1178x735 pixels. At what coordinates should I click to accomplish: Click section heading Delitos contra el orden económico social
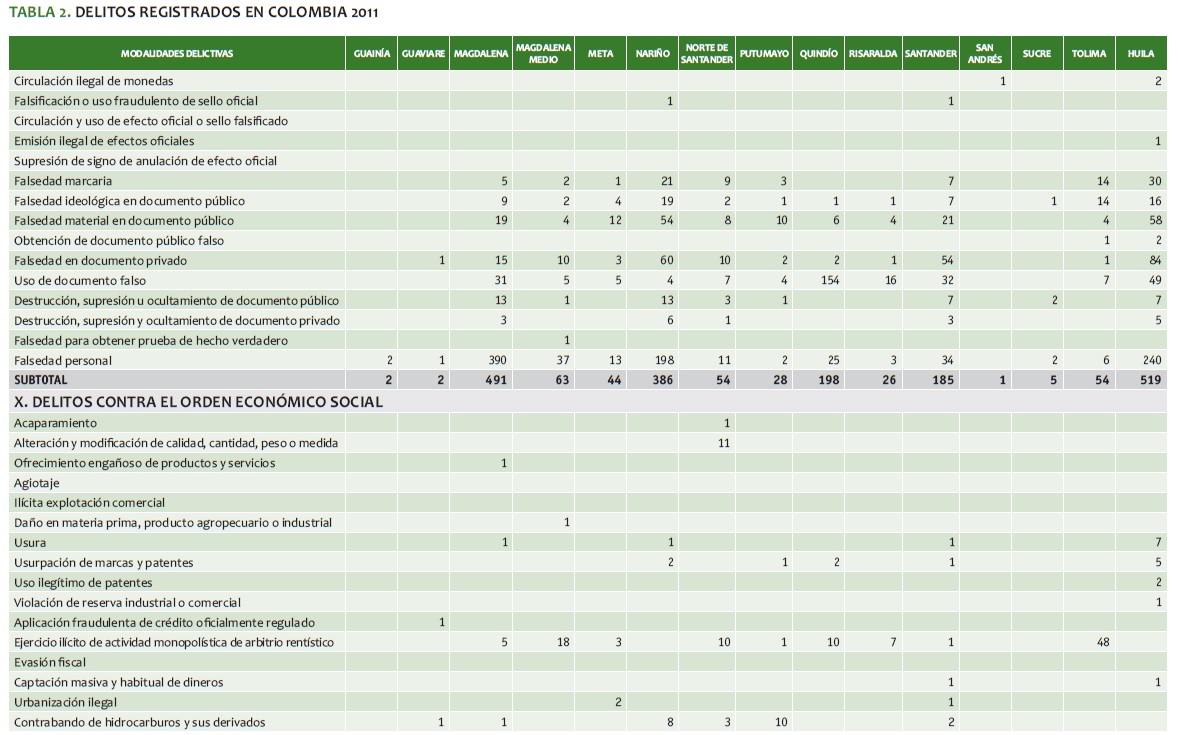[198, 402]
